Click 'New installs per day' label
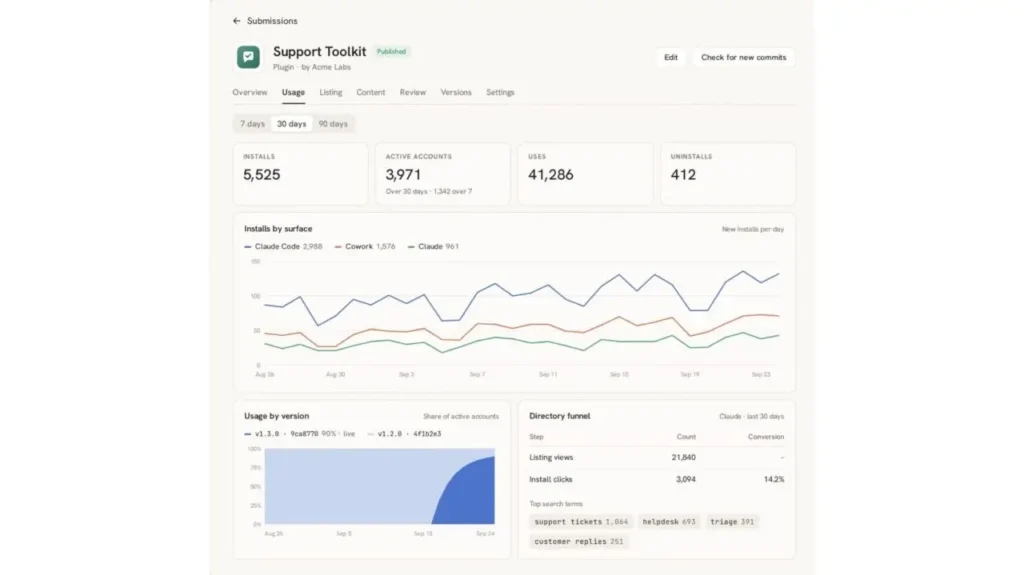Screen dimensions: 1024x575 tap(752, 229)
